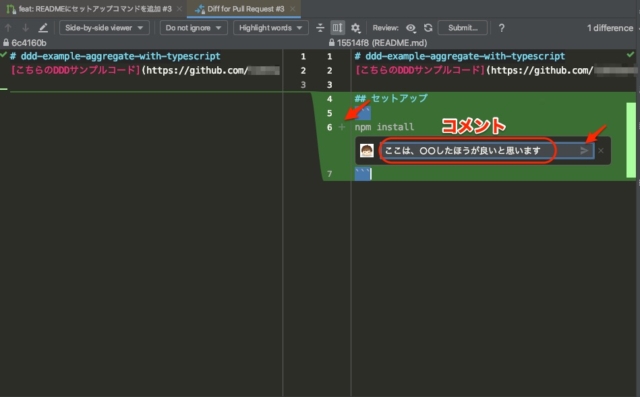Toggle synchronize scrolling icon
The height and width of the screenshot is (397, 640).
[x=338, y=28]
